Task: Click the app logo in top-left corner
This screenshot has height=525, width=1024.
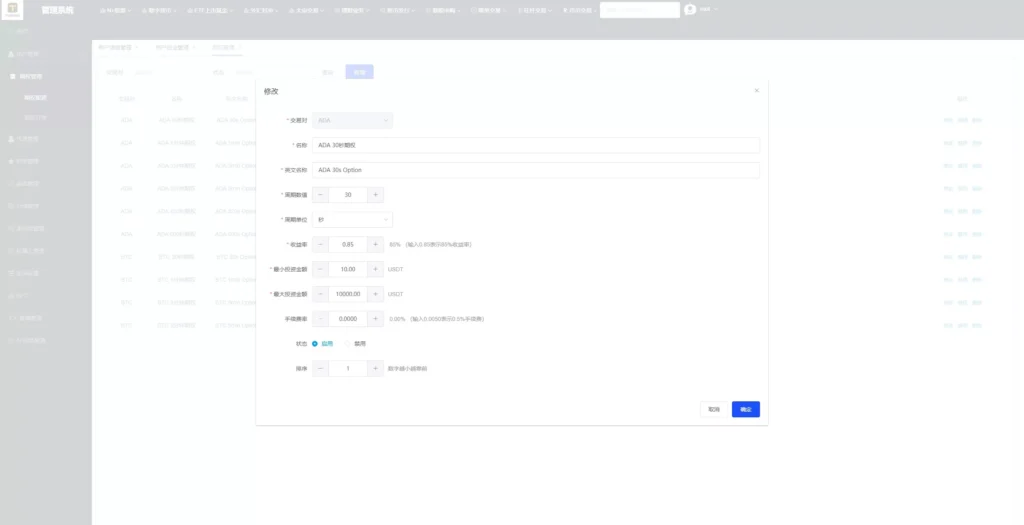Action: (12, 10)
